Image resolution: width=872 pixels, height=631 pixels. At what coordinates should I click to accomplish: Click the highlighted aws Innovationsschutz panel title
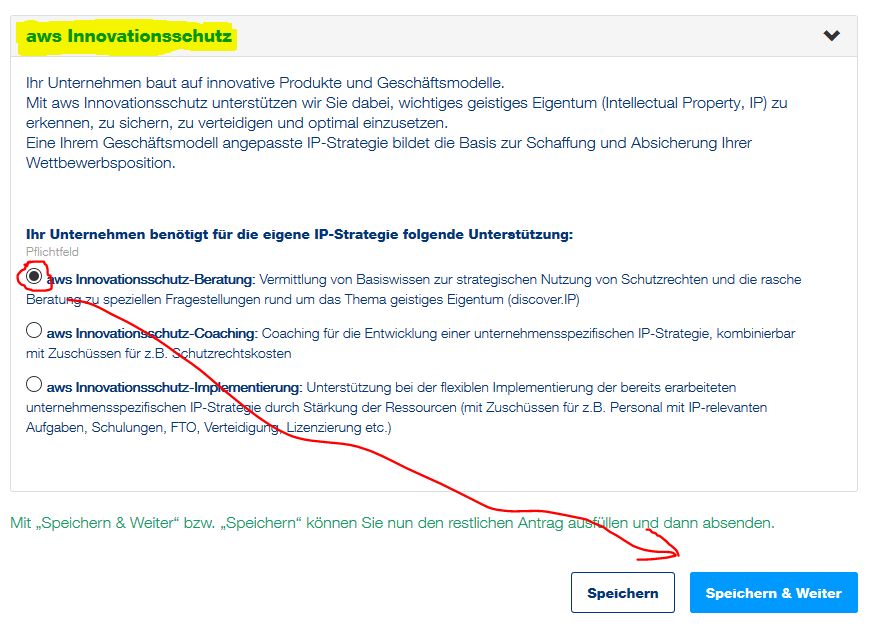128,37
